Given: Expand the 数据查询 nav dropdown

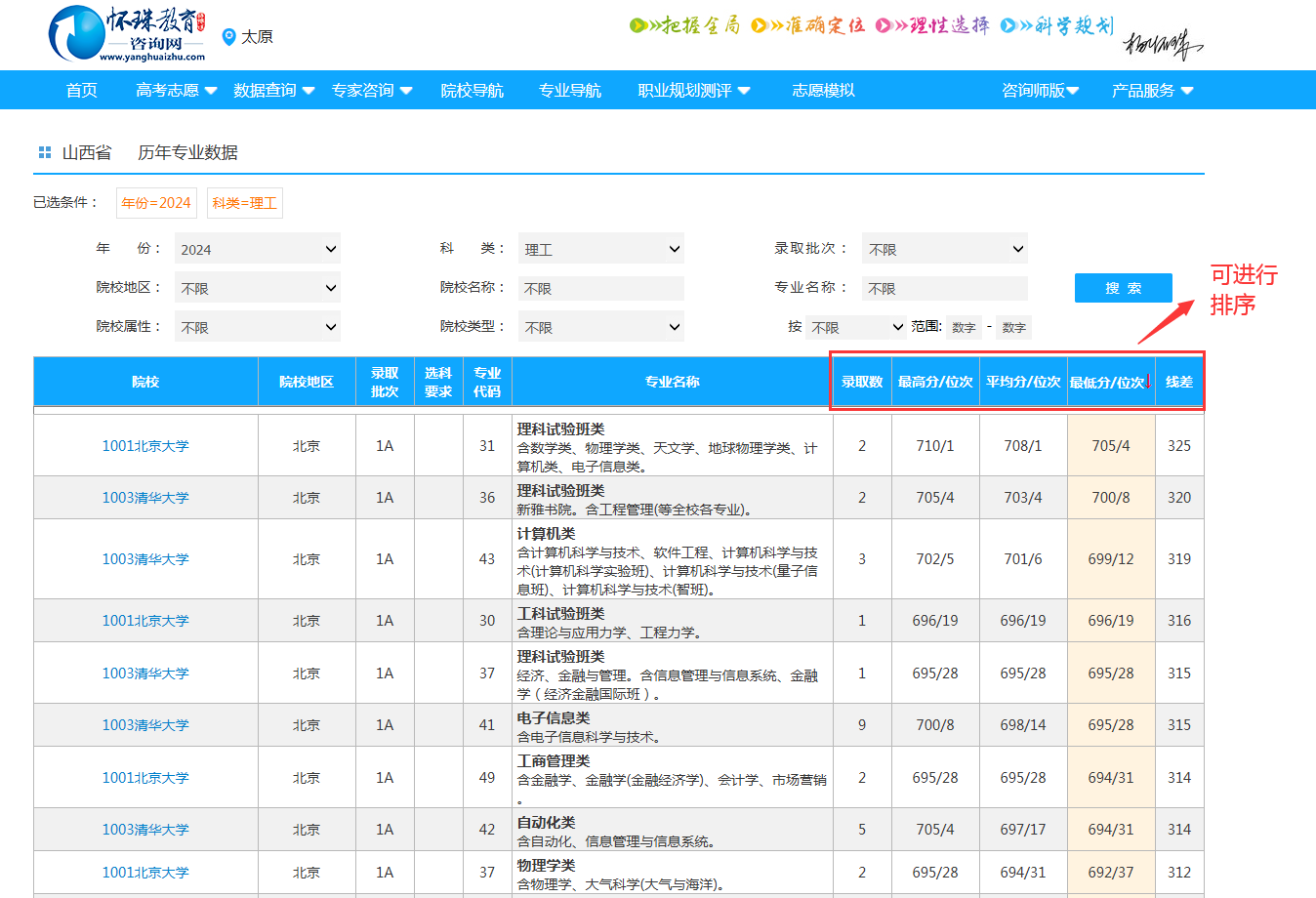Looking at the screenshot, I should [x=273, y=91].
